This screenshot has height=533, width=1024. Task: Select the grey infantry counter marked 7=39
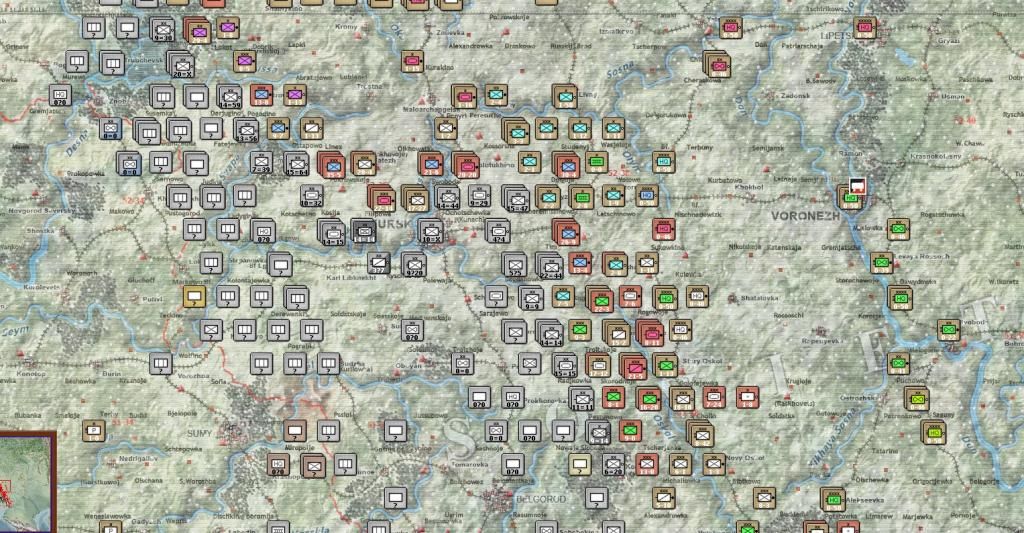[x=262, y=162]
